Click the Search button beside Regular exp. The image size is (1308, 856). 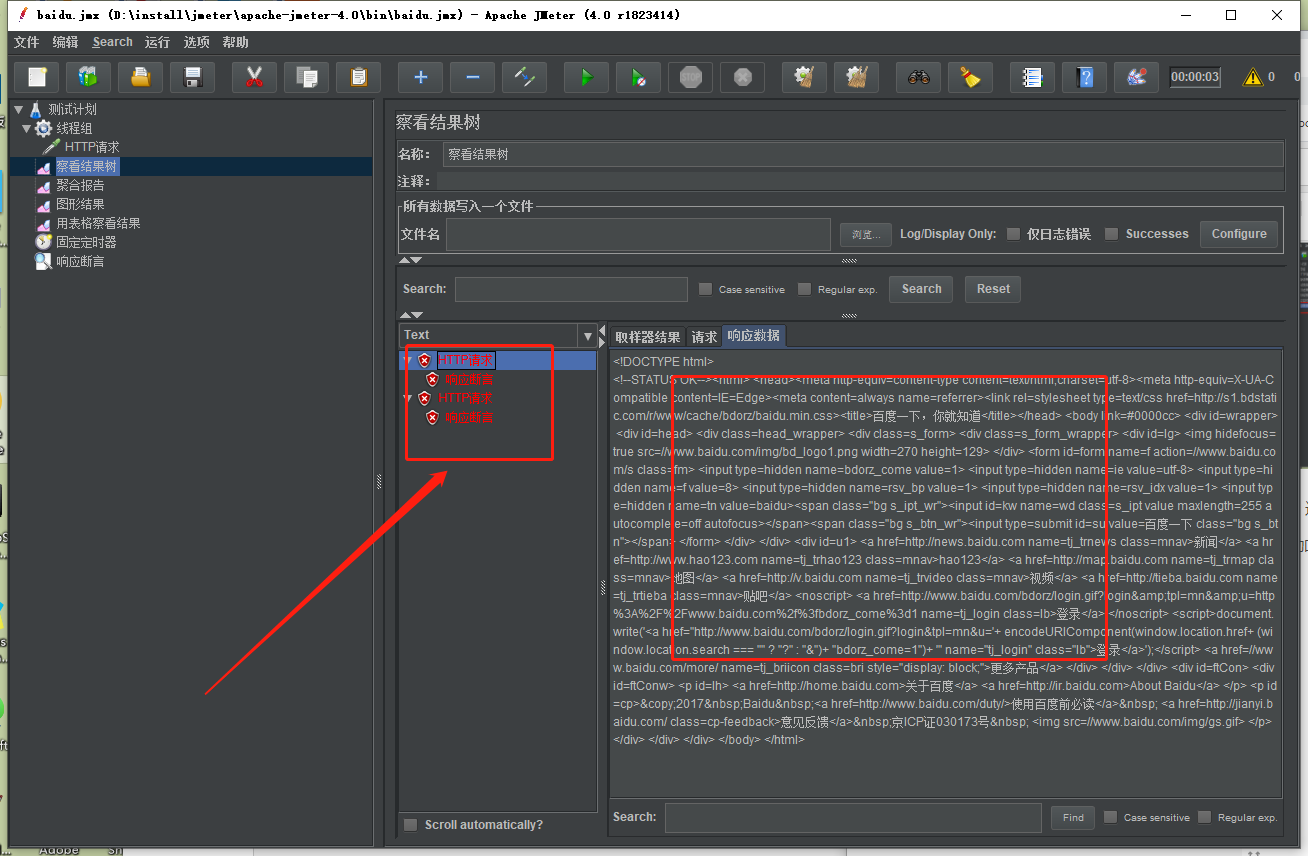click(x=921, y=289)
